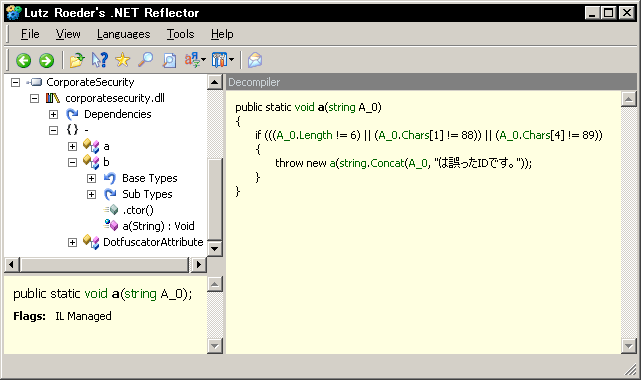The height and width of the screenshot is (380, 641).
Task: Expand the DotfuscatorAttribute node
Action: [72, 242]
